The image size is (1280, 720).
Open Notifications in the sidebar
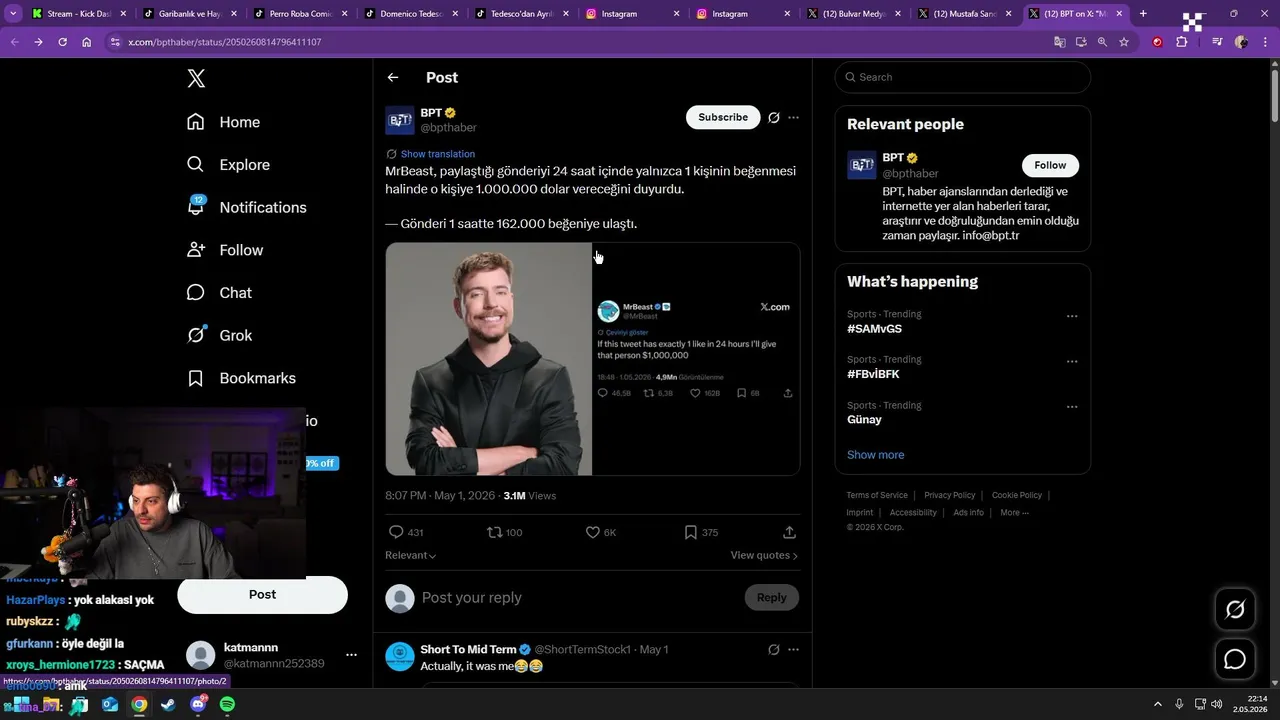coord(247,207)
